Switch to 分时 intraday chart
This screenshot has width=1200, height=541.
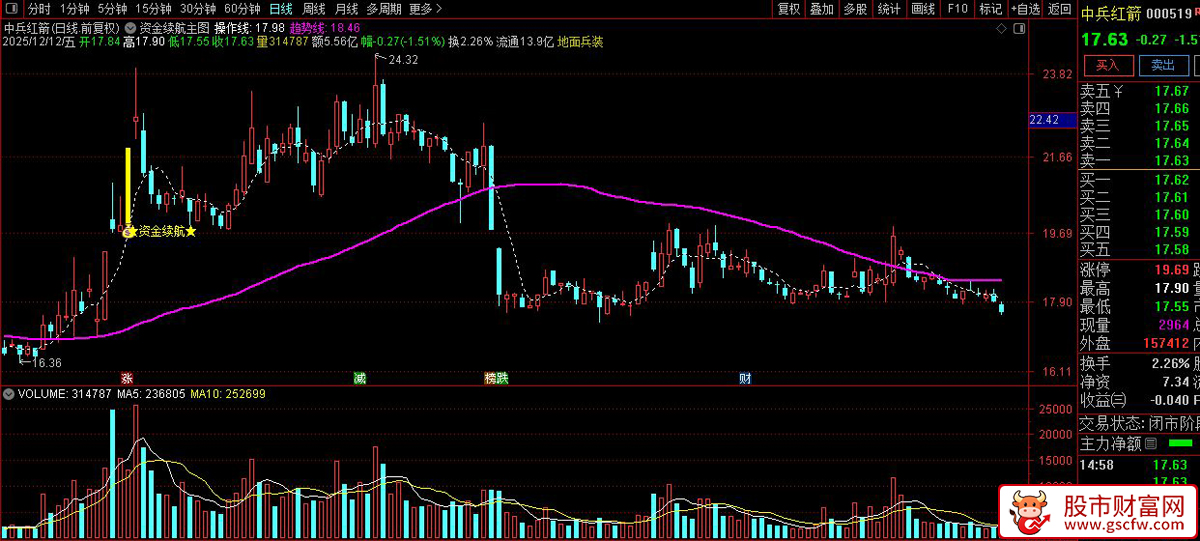tap(38, 9)
